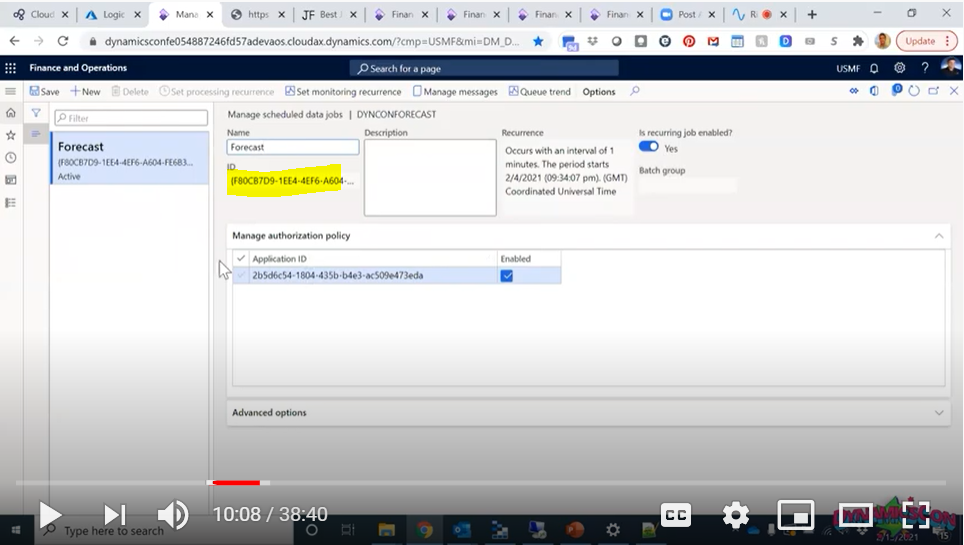Click Office integration icon in action pane

(x=874, y=91)
